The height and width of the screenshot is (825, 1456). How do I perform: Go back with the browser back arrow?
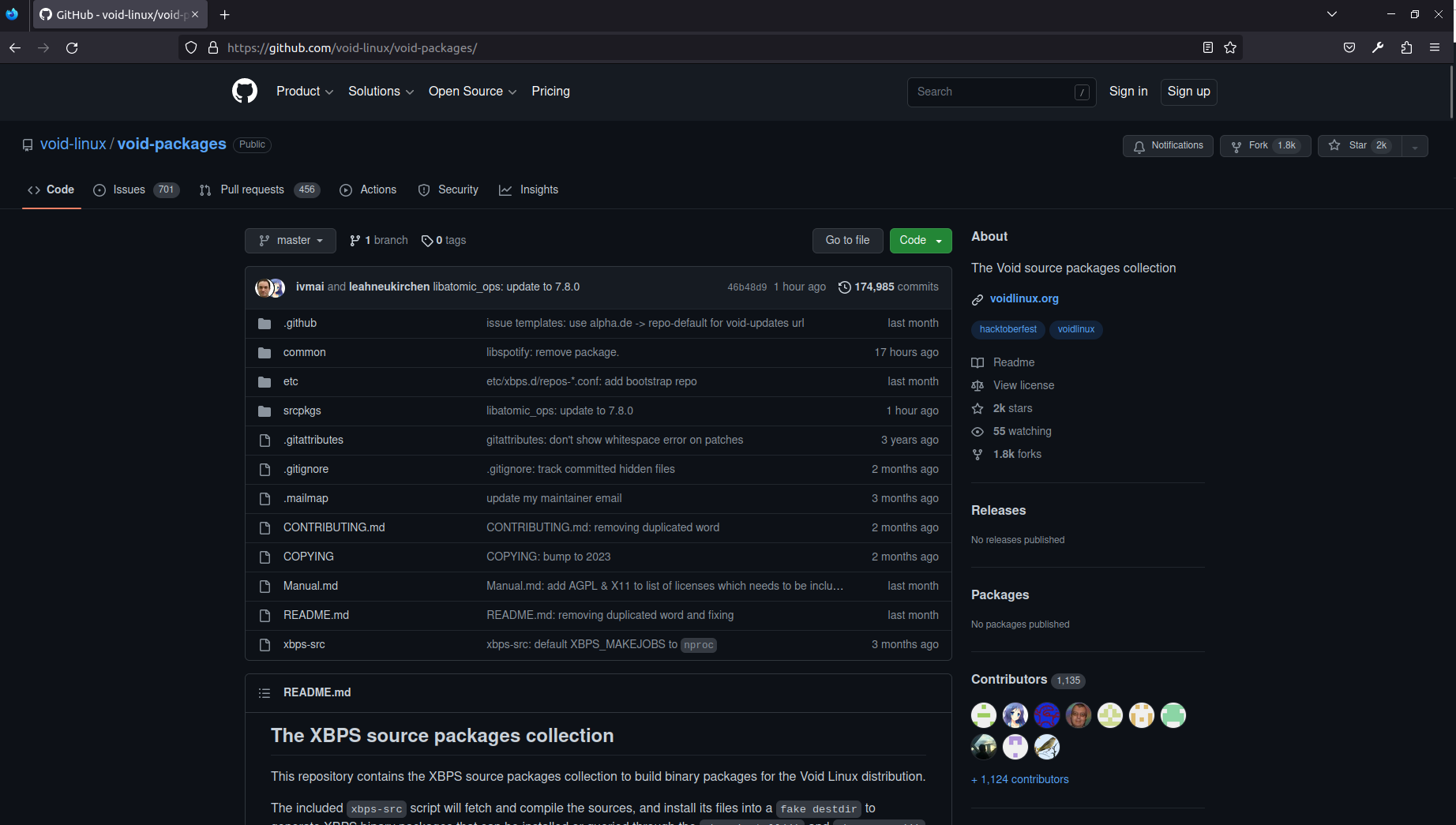tap(15, 48)
